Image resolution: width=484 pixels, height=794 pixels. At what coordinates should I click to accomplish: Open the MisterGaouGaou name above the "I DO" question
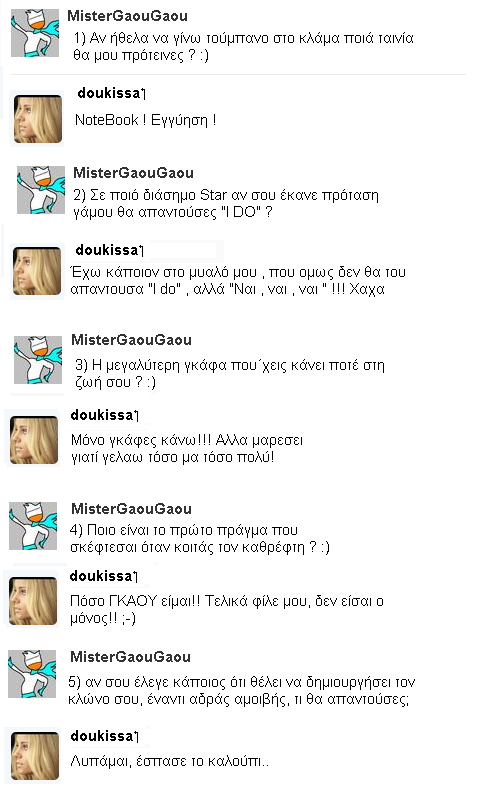(x=133, y=173)
